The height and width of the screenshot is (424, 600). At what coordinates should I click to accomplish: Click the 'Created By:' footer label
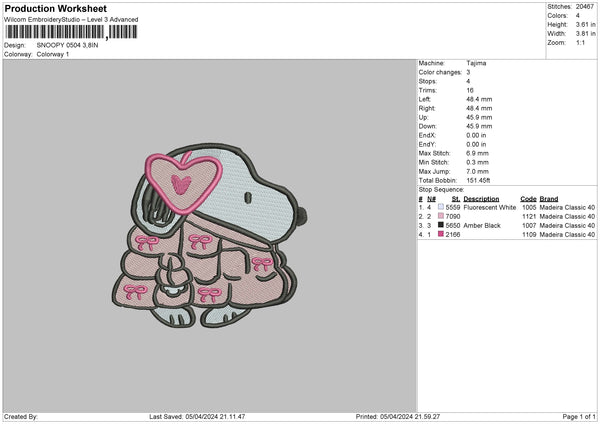(21, 416)
